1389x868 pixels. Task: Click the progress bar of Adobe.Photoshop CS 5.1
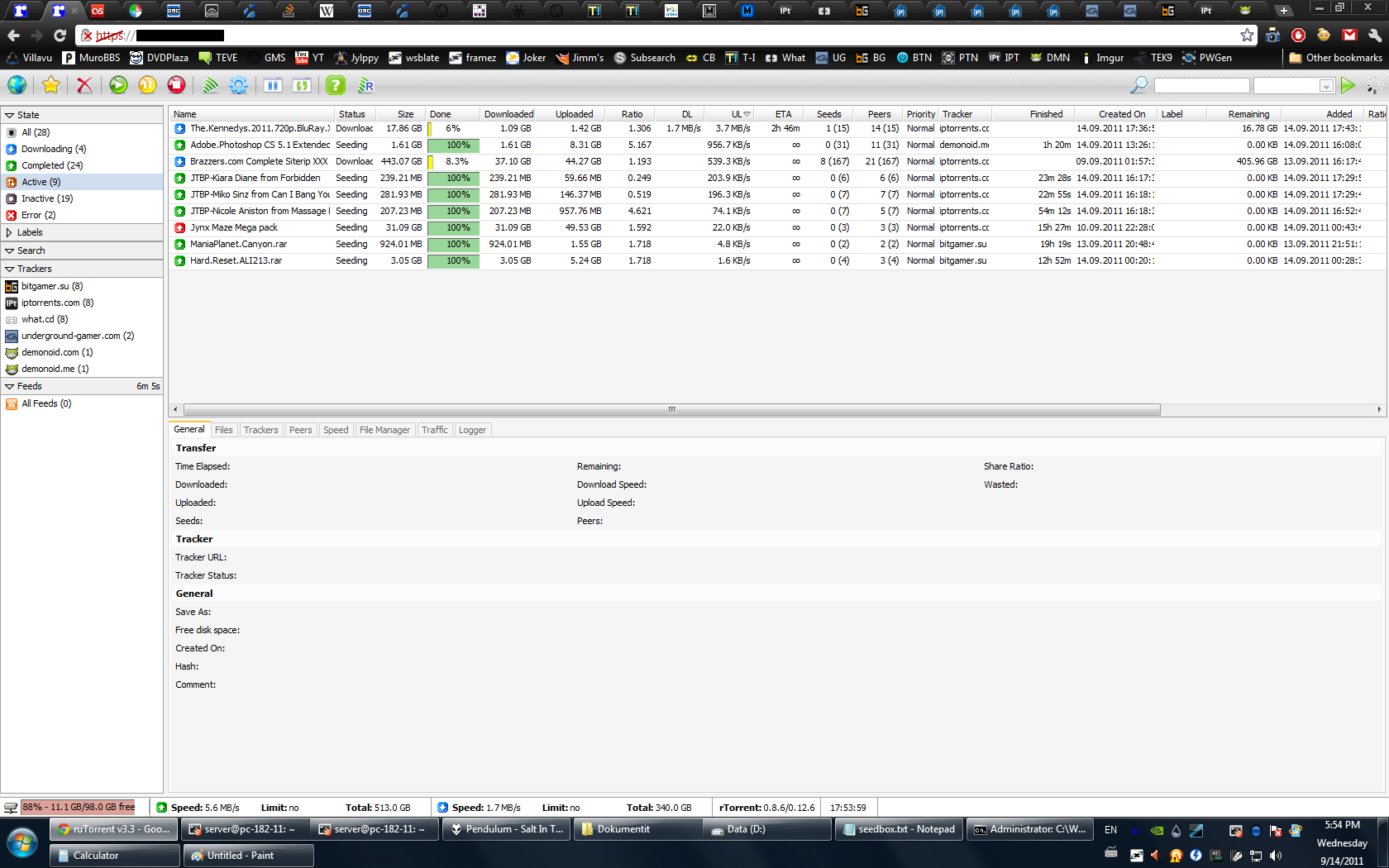(x=453, y=145)
